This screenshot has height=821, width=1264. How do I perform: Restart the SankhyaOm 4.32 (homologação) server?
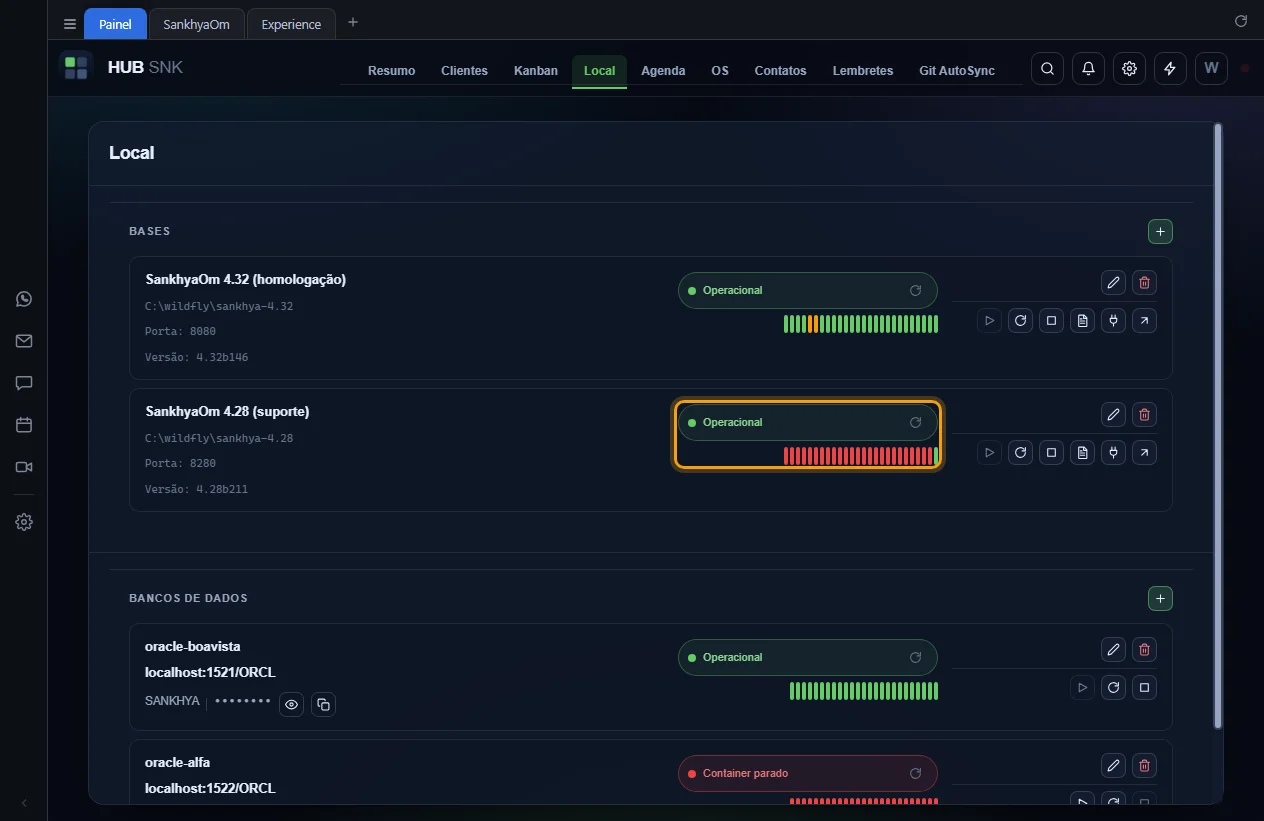[x=1020, y=321]
